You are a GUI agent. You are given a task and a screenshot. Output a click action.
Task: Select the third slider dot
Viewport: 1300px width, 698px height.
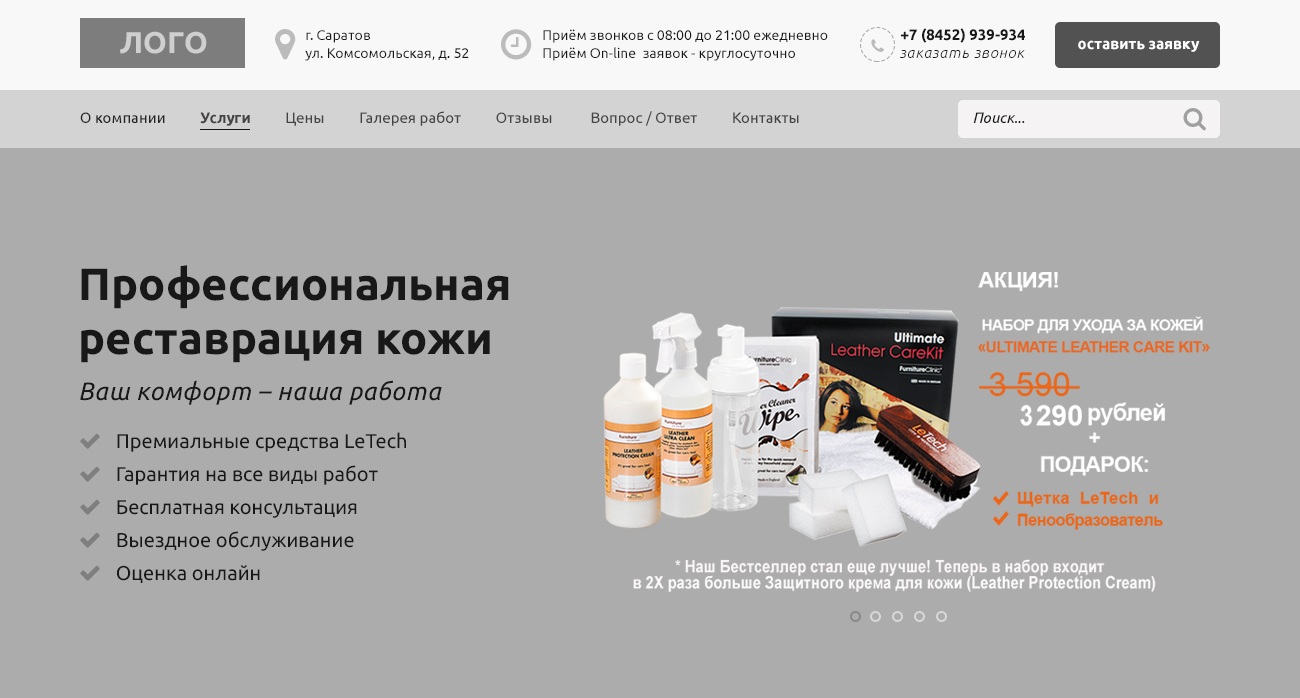coord(898,616)
